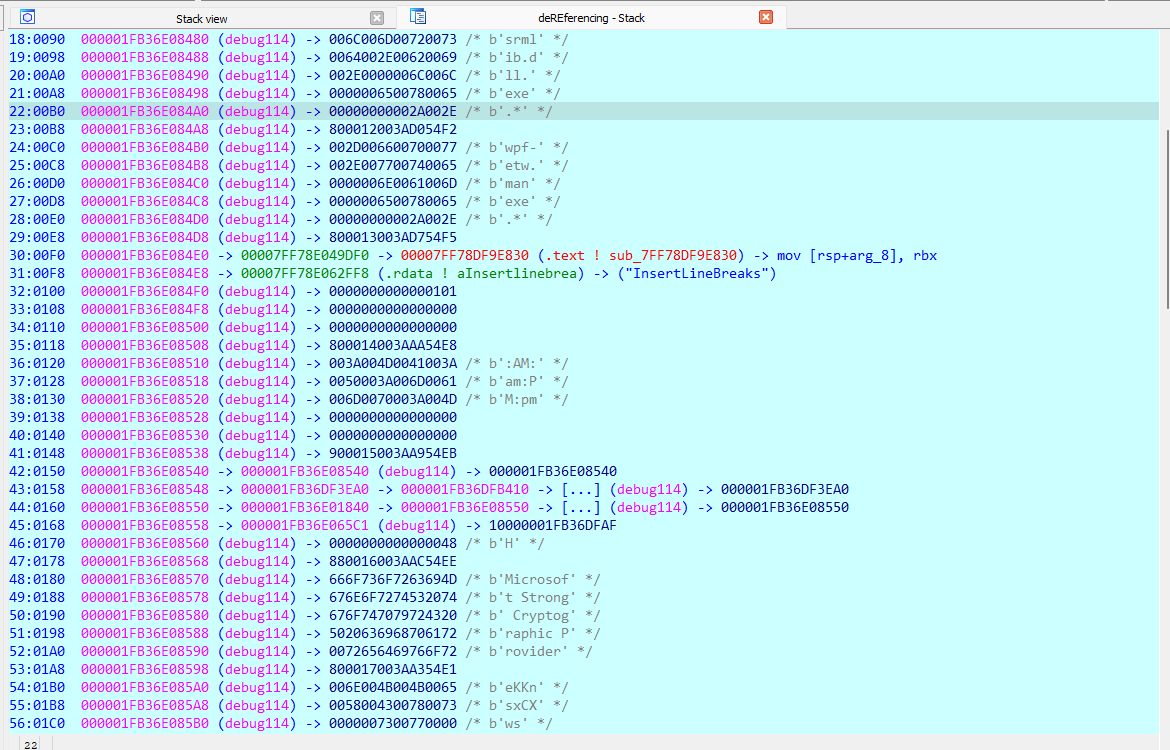
Task: Click value 880016003AAC54EE on row 47
Action: point(392,561)
